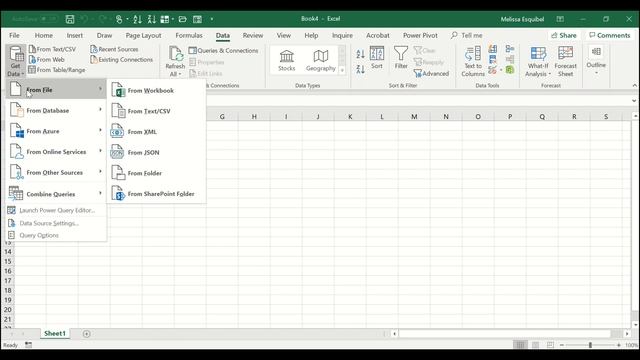Choose From Folder in the submenu
640x360 pixels.
(156, 173)
